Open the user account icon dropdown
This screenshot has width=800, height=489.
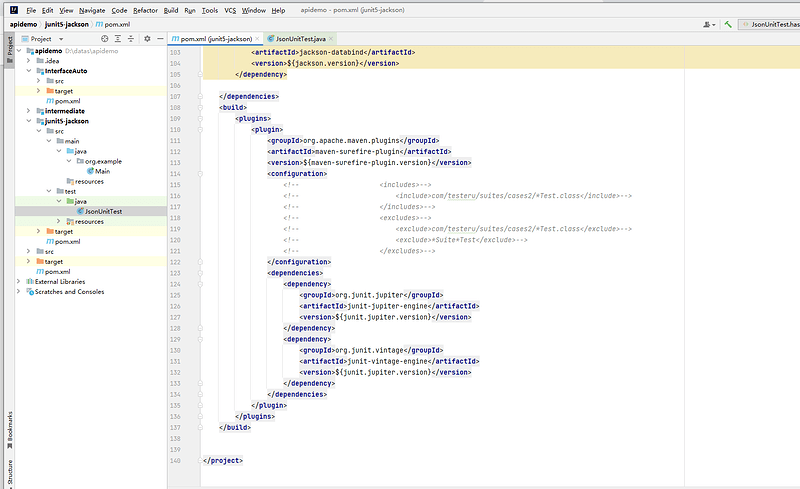point(709,24)
